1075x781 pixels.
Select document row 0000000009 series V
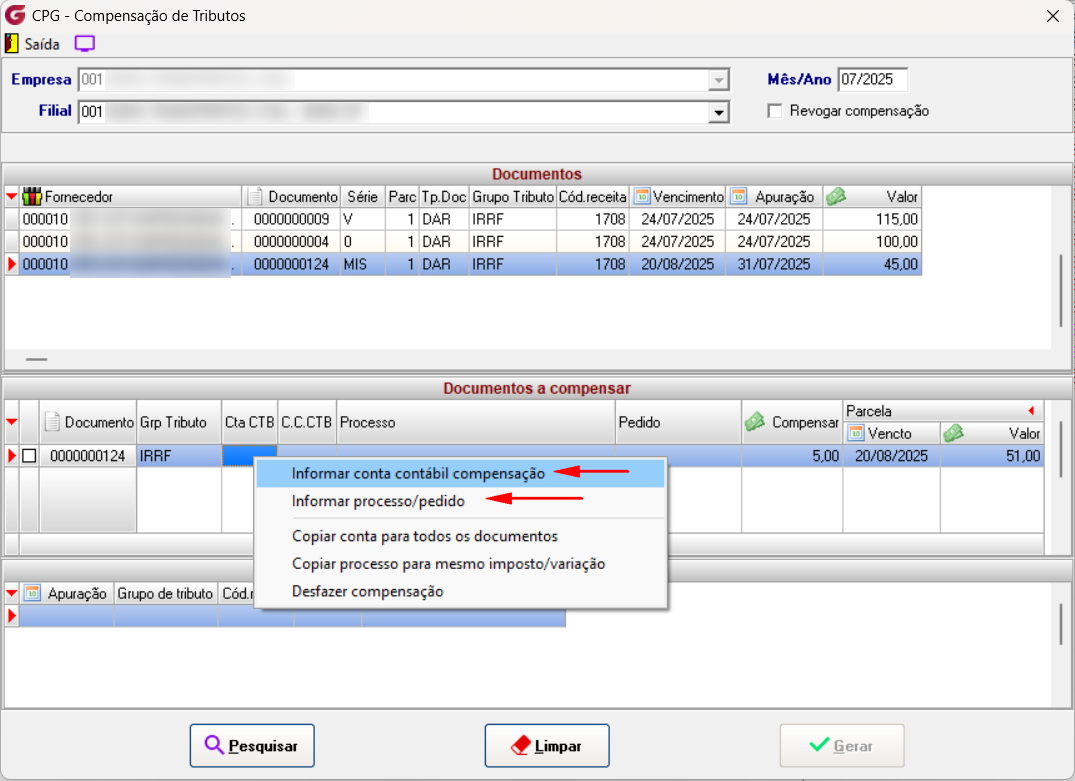[x=470, y=219]
